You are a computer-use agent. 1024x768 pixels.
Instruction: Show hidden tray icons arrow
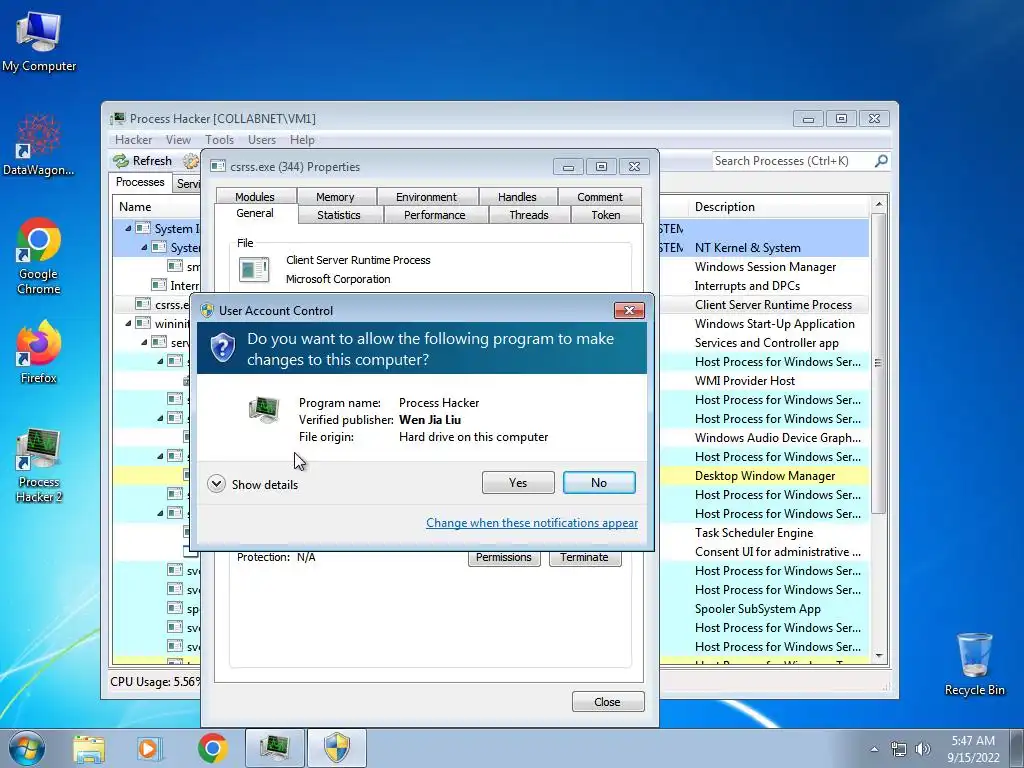[874, 749]
